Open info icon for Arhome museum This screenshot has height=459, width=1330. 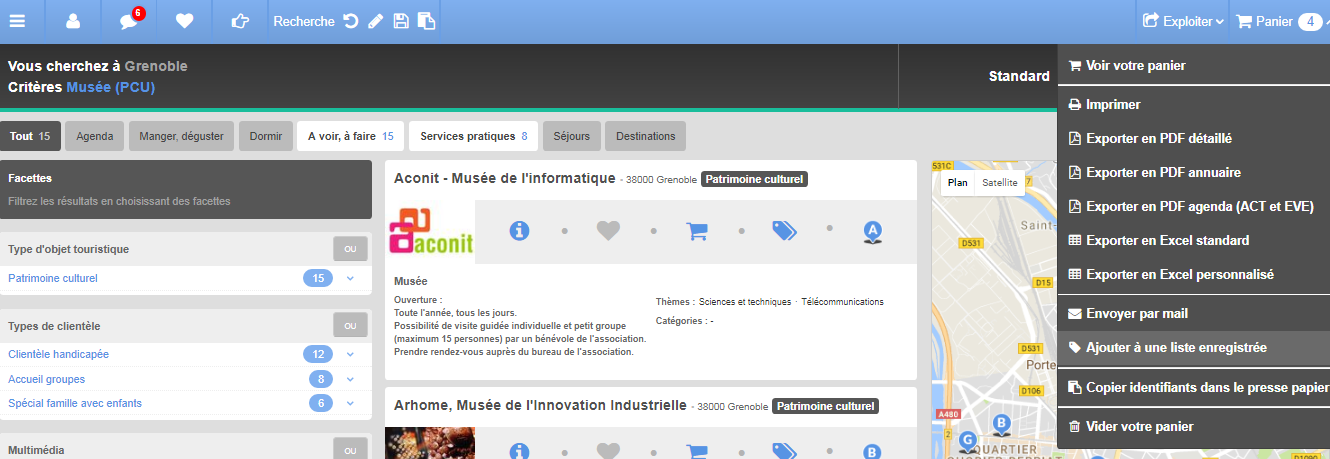point(519,451)
